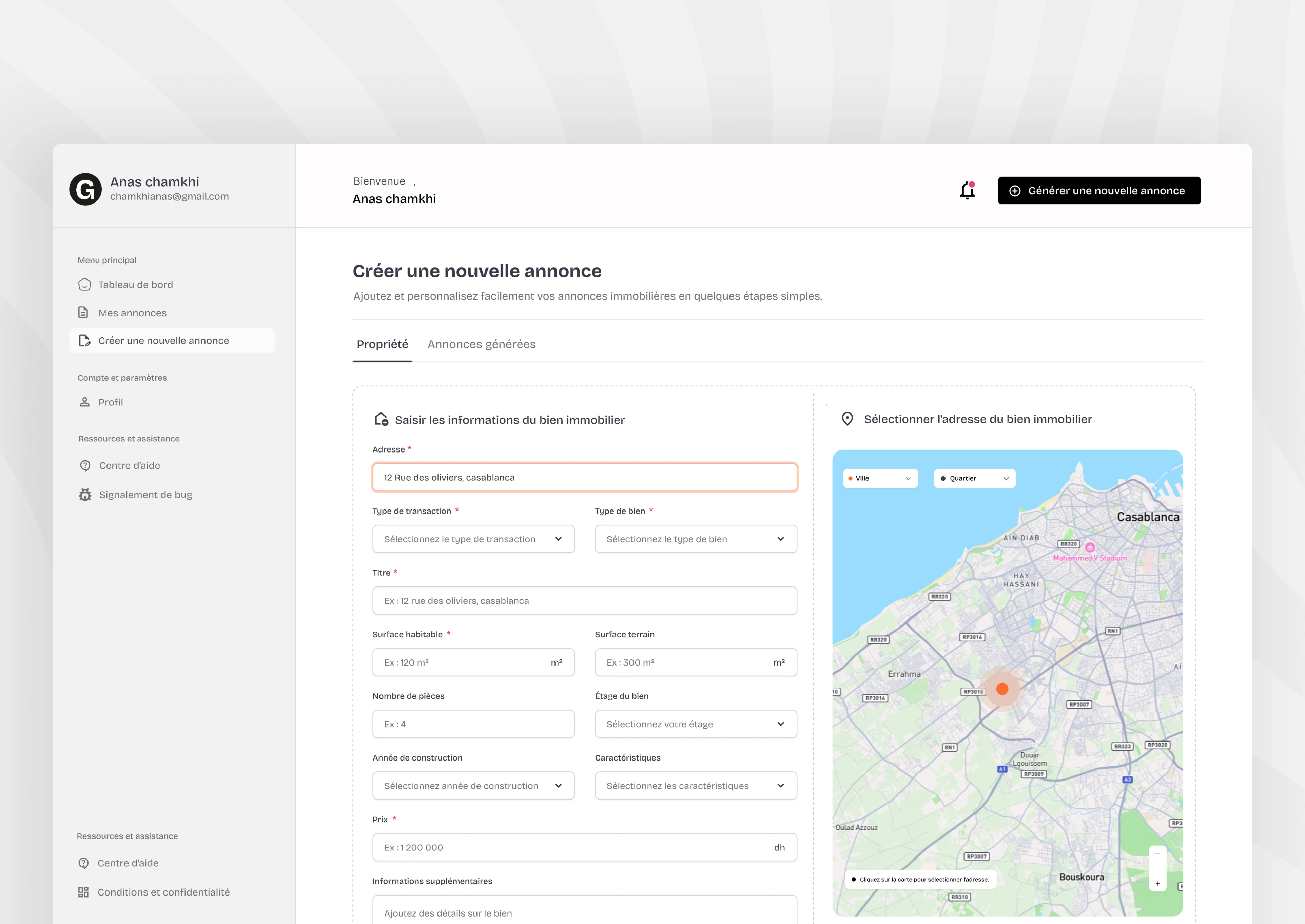Switch to the Annonces générées tab

481,344
